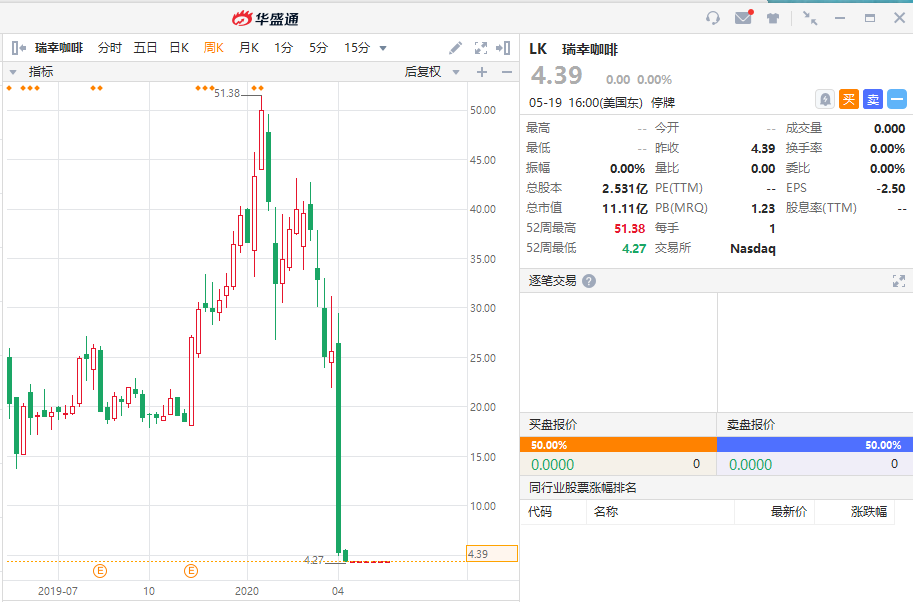Click the orange 买 buy button
913x602 pixels.
849,99
